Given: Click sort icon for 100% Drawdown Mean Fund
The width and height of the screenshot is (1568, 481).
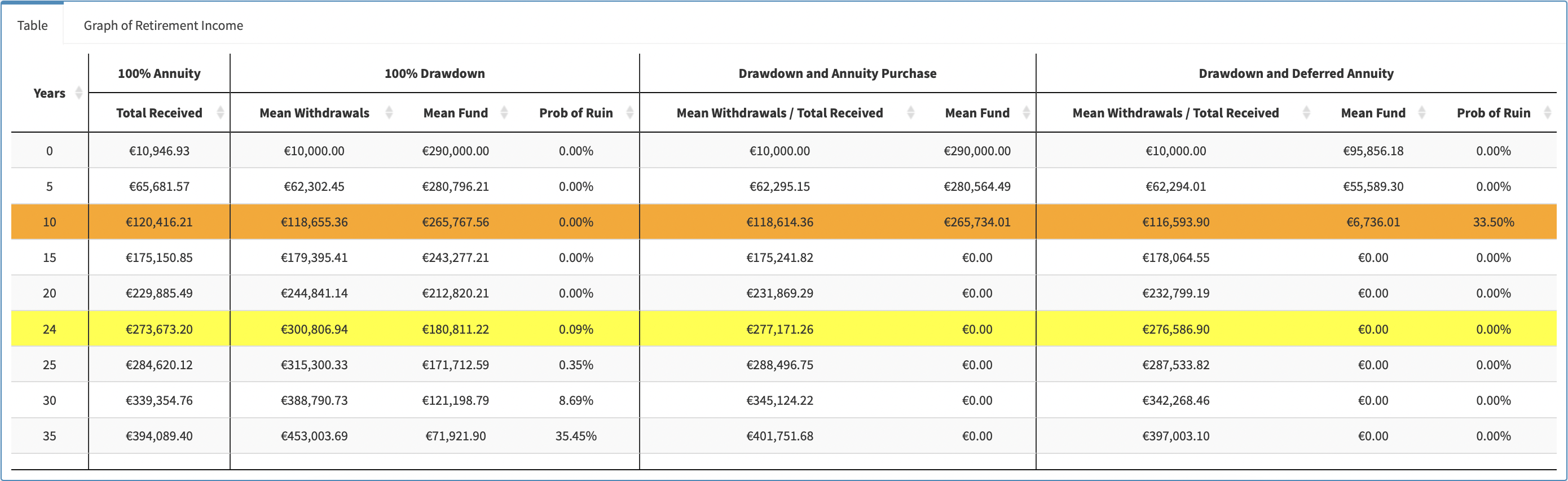Looking at the screenshot, I should pyautogui.click(x=504, y=113).
